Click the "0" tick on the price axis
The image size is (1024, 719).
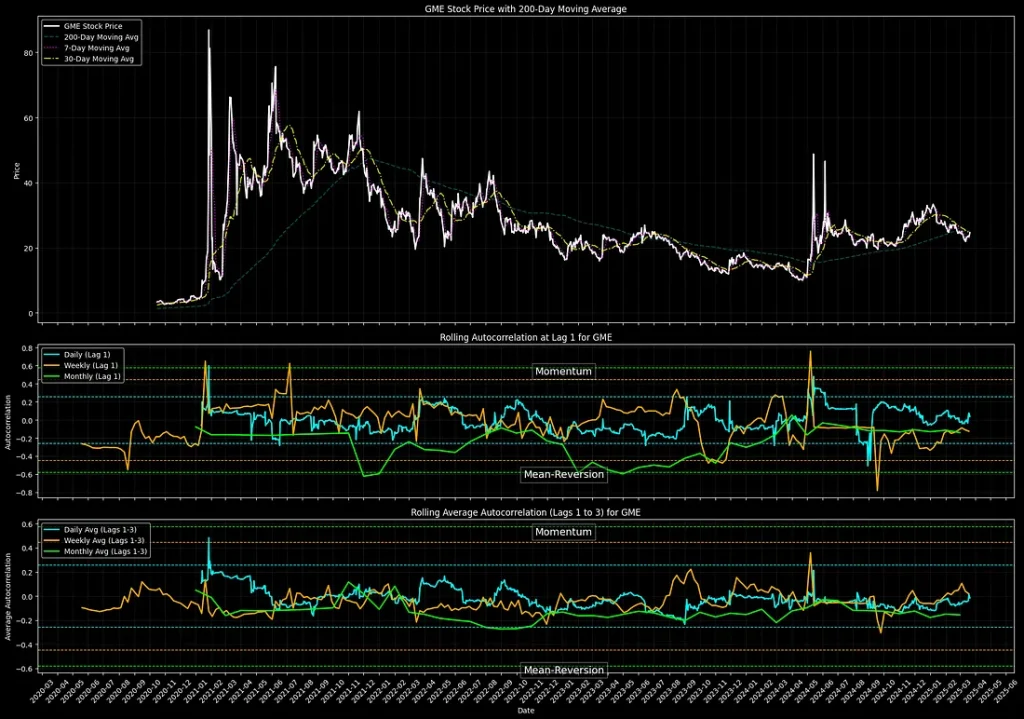point(31,313)
